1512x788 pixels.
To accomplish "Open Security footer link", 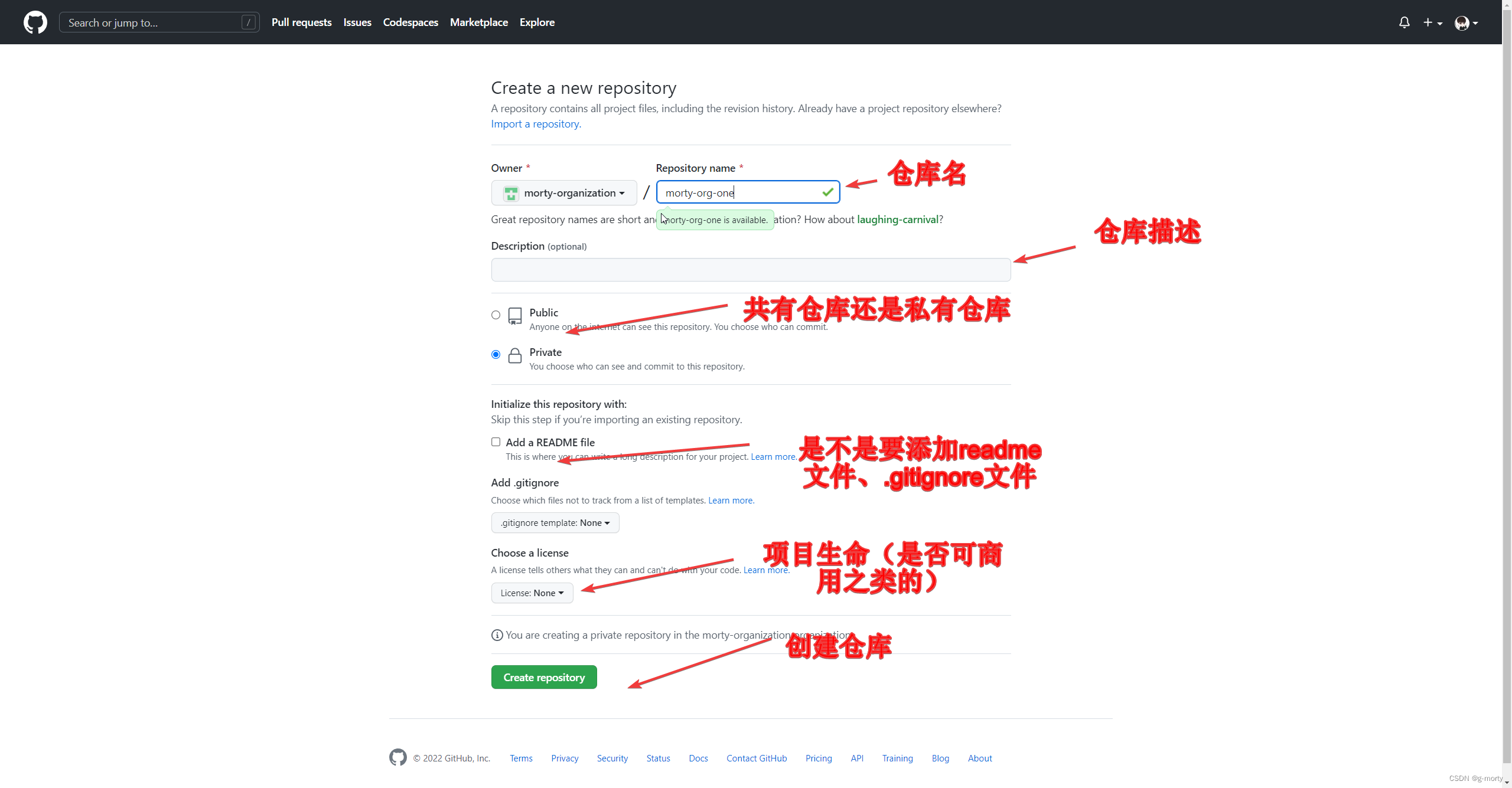I will (x=612, y=758).
